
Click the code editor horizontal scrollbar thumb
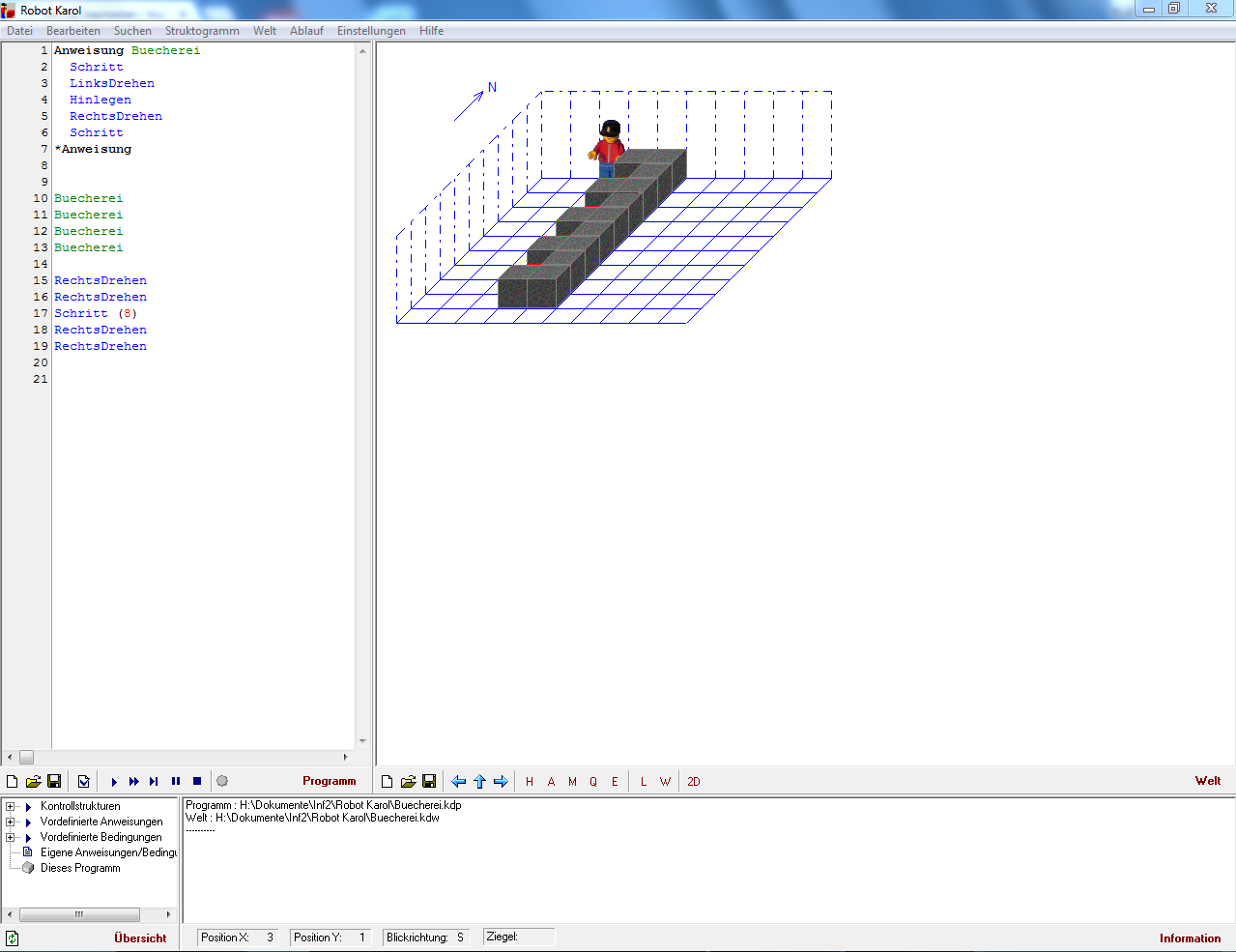tap(26, 757)
